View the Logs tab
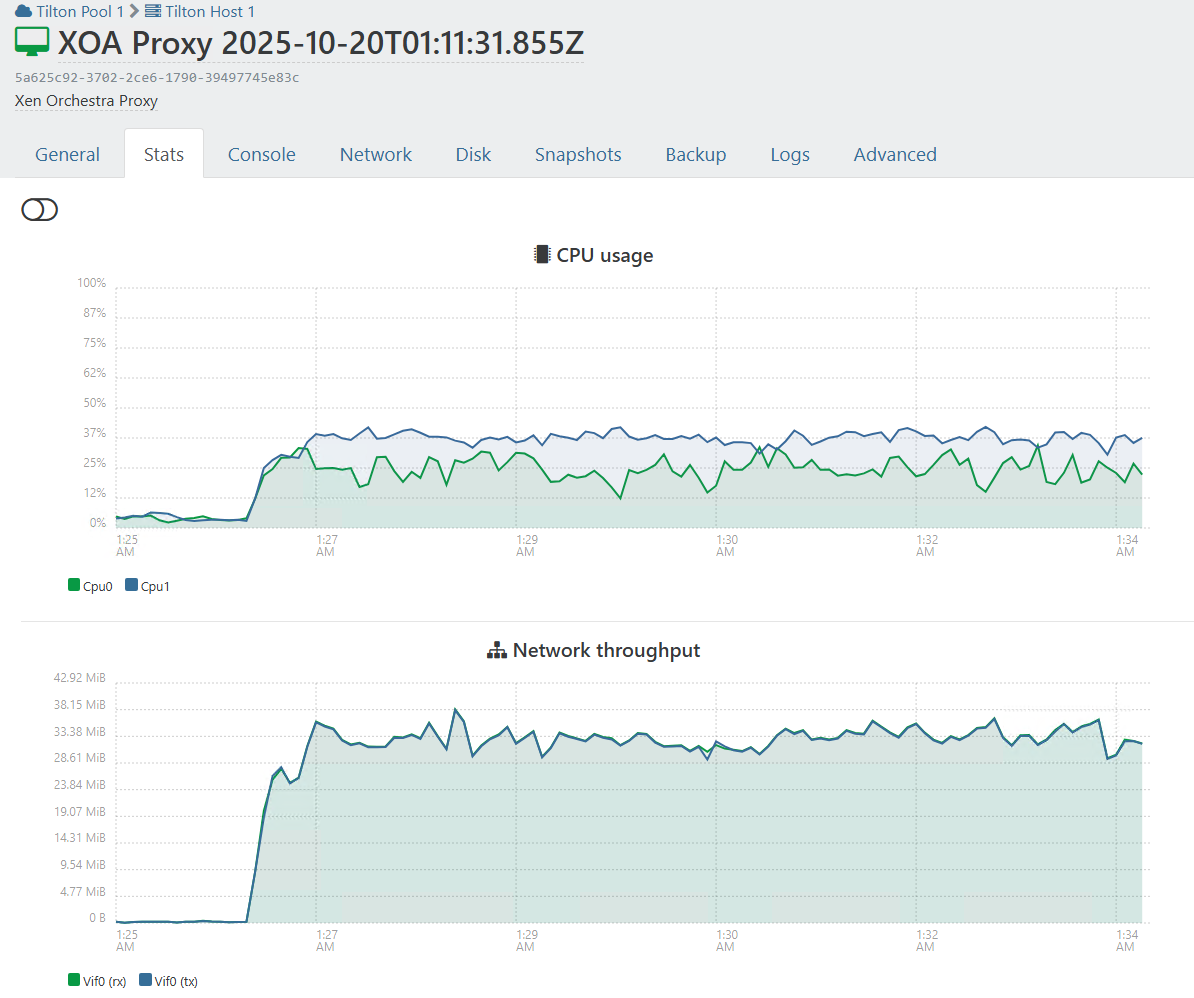This screenshot has height=998, width=1194. (x=789, y=154)
